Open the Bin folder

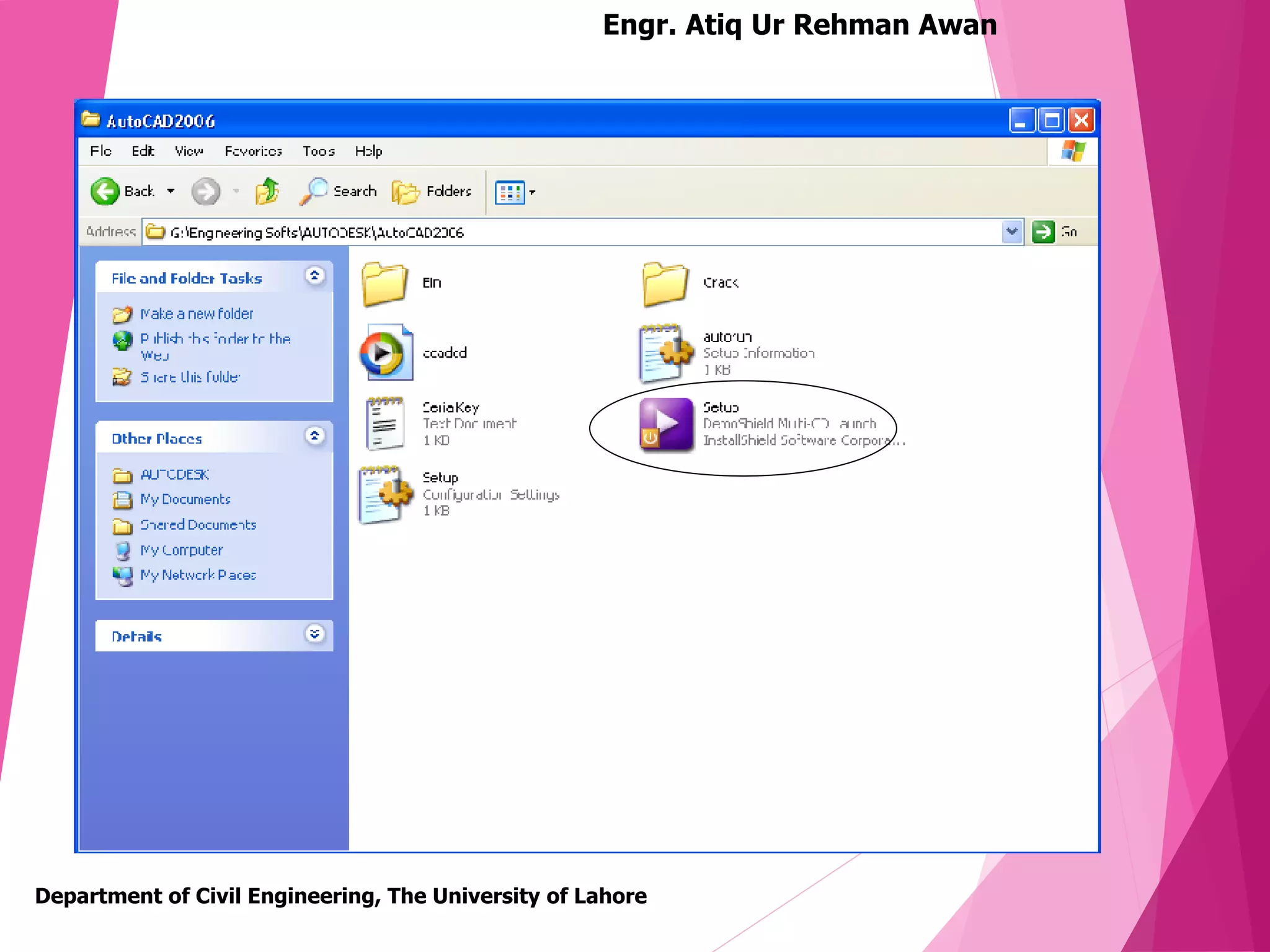pyautogui.click(x=384, y=284)
